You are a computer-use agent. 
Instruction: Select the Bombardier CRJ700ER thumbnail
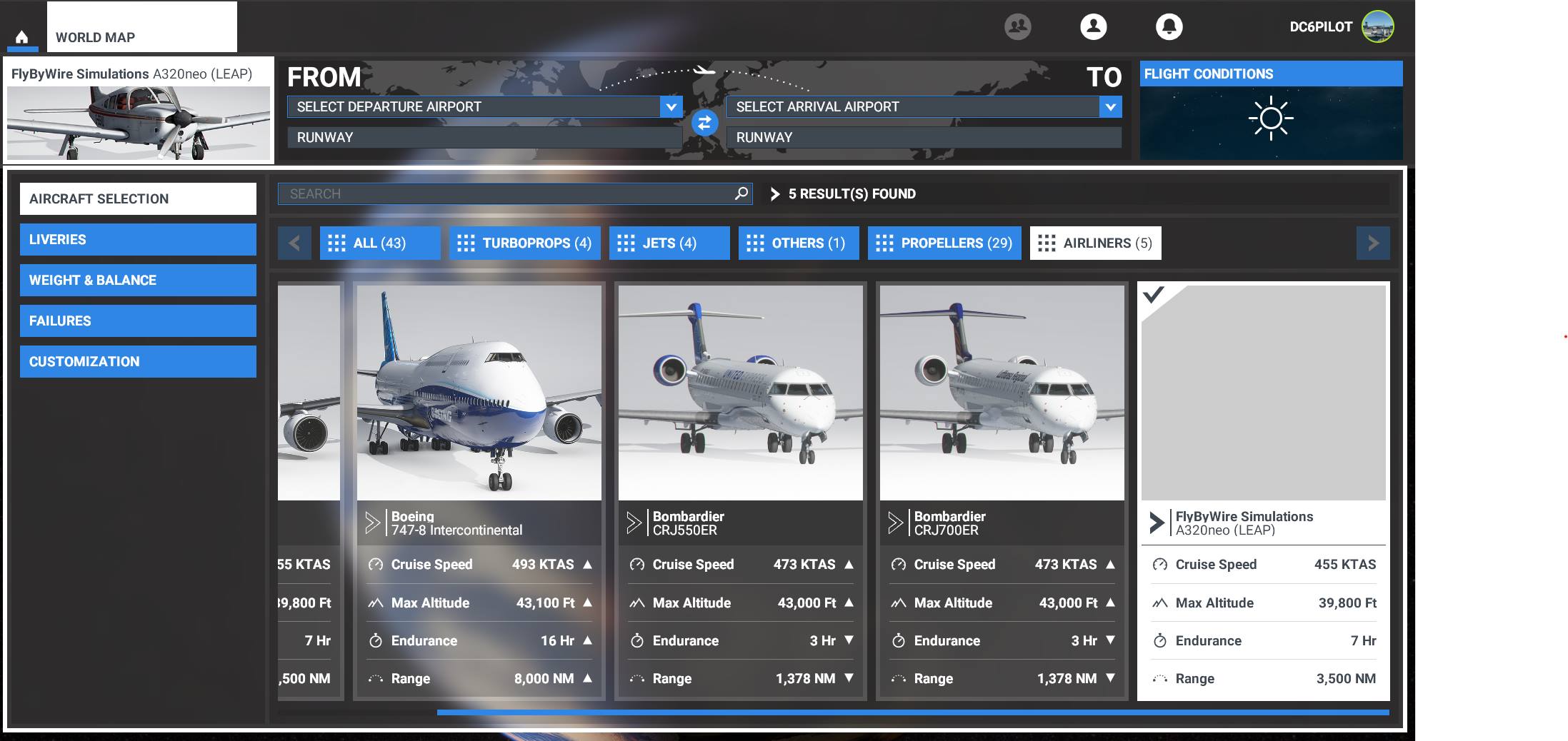click(x=1002, y=393)
